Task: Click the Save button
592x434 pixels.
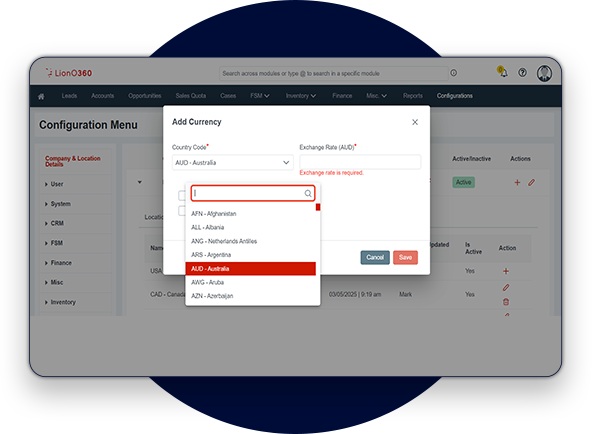Action: pyautogui.click(x=405, y=257)
